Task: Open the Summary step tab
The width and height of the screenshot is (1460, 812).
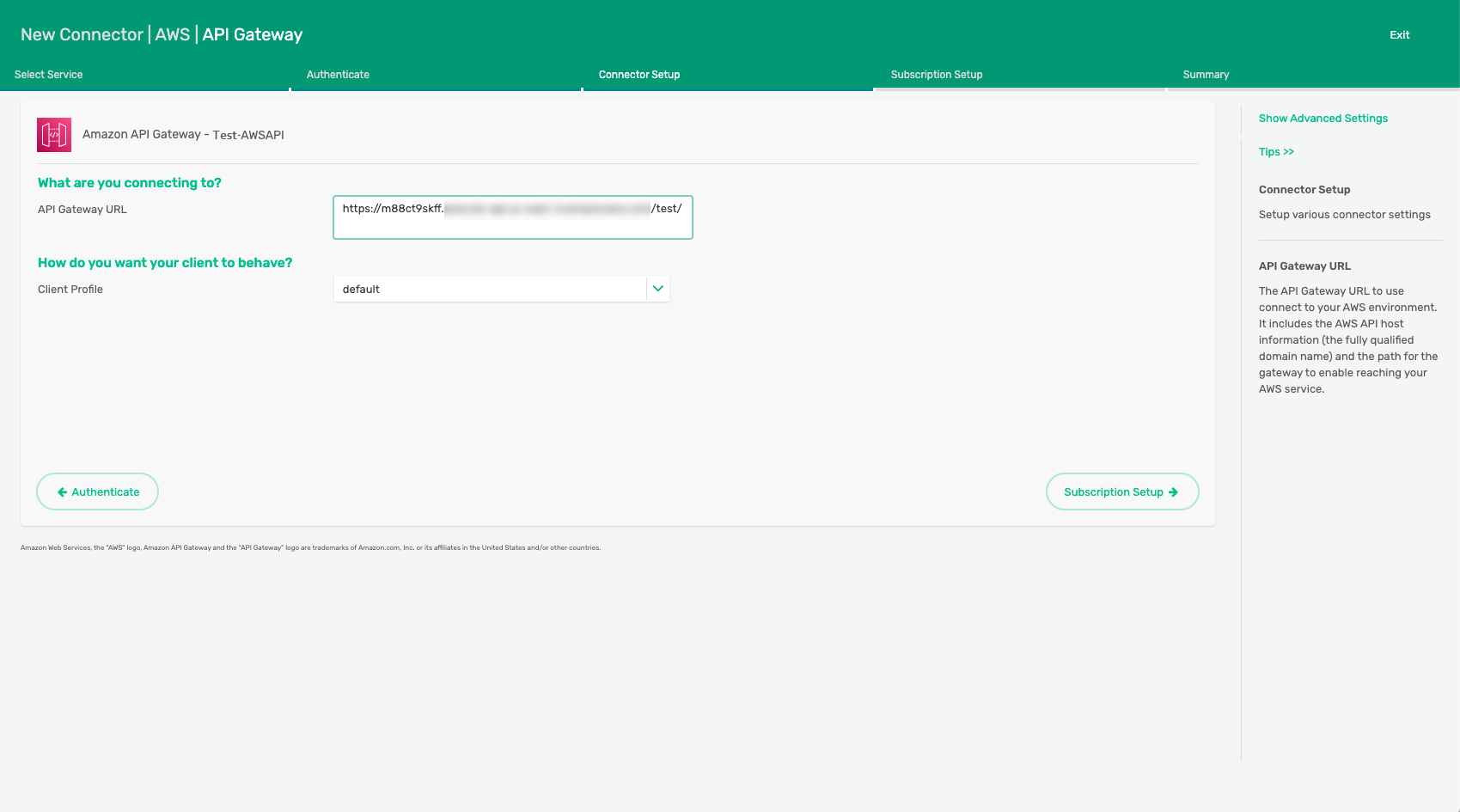Action: click(x=1206, y=75)
